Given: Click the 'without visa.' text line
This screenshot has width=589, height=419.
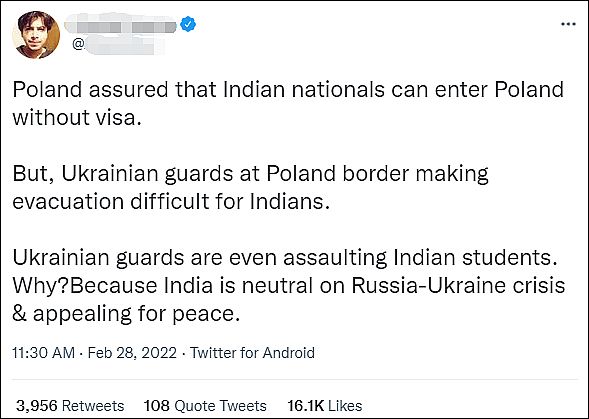Looking at the screenshot, I should [77, 117].
